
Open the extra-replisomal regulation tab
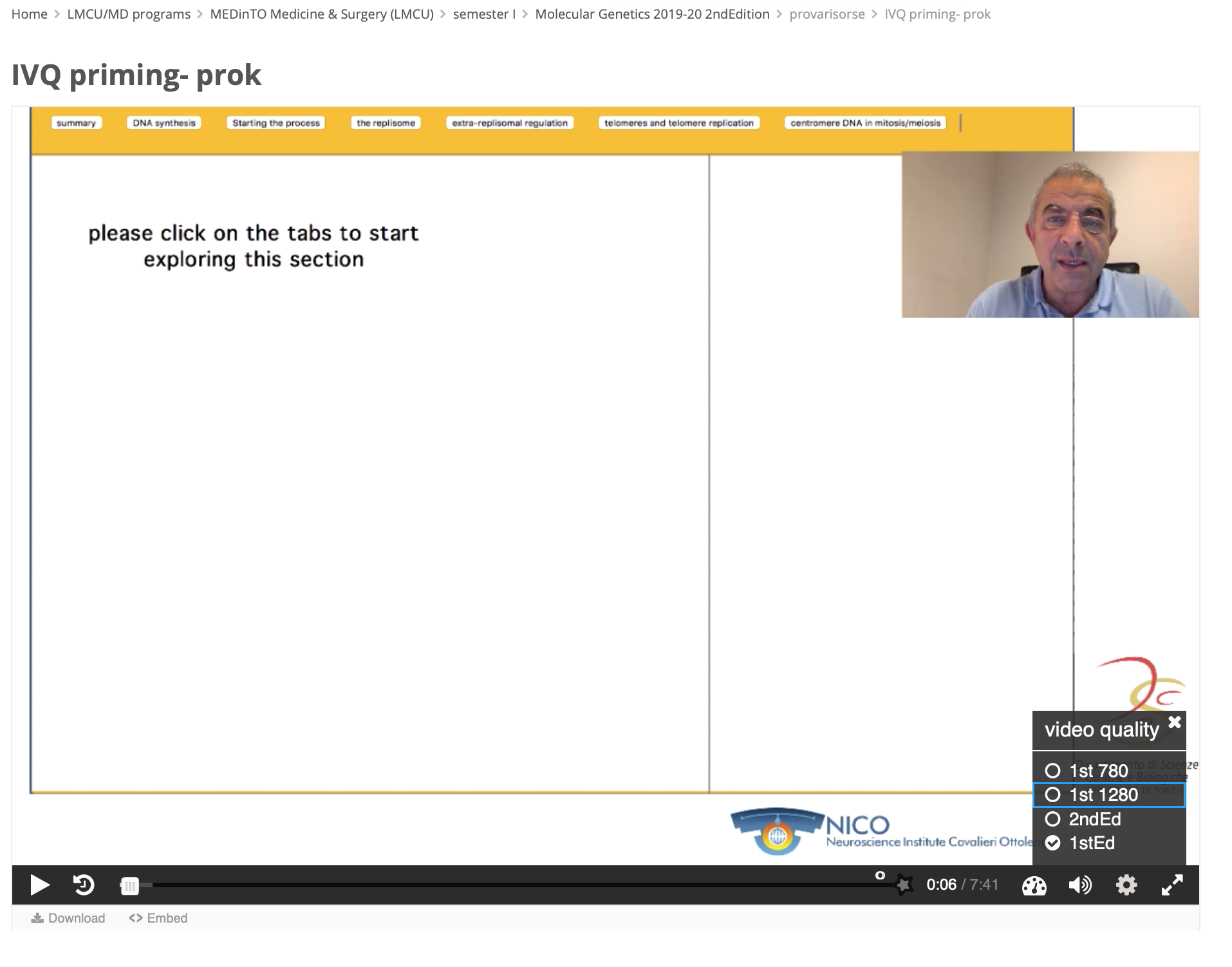point(510,123)
